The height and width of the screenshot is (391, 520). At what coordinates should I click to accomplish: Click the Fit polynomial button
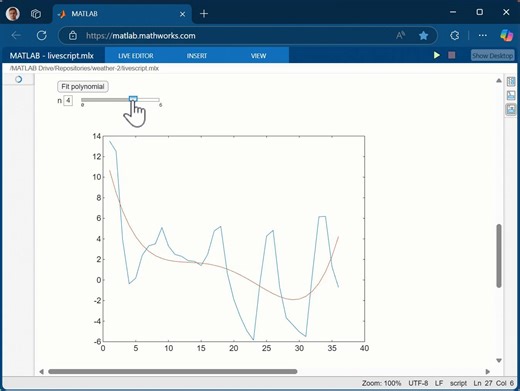pos(83,86)
